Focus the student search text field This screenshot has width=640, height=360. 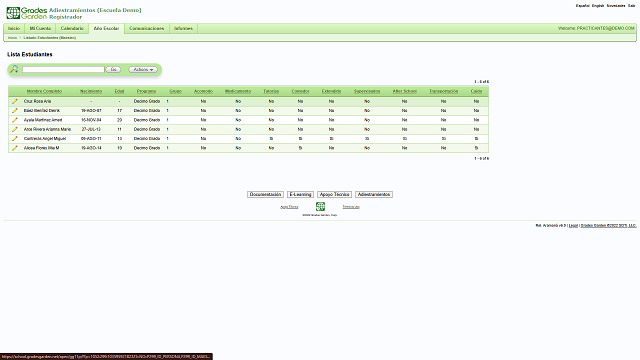63,69
